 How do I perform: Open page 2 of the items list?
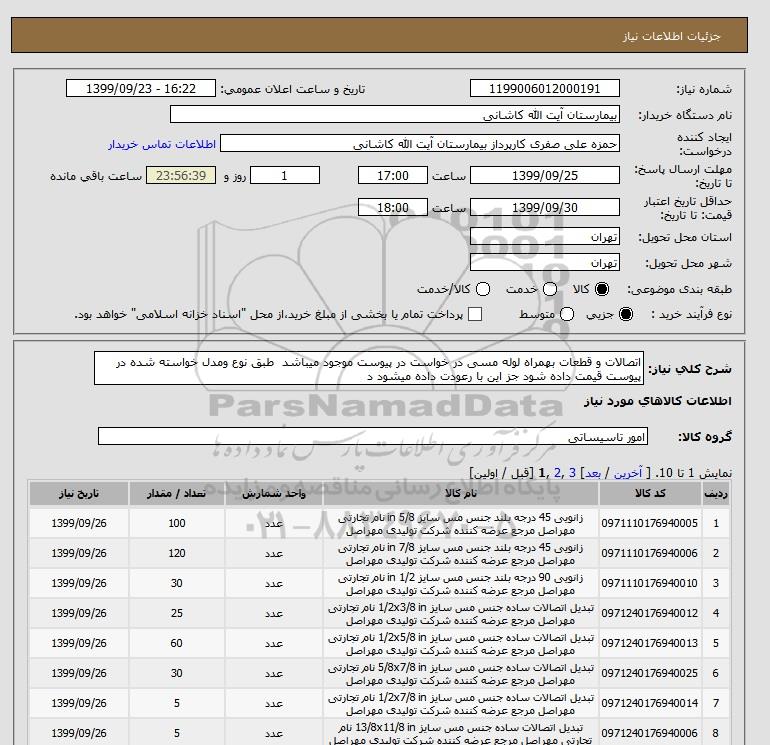pyautogui.click(x=557, y=473)
